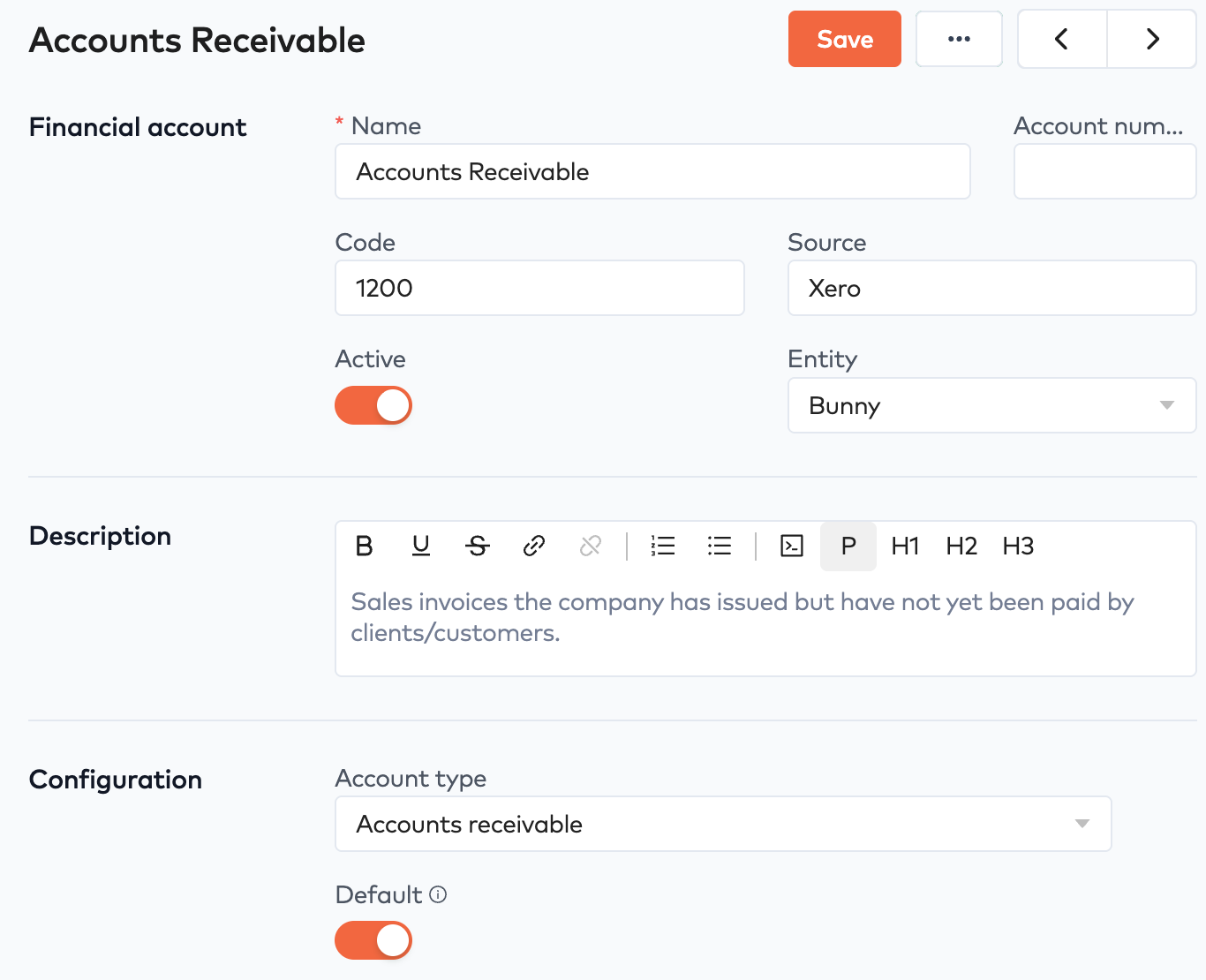Click the Source field containing Xero
The width and height of the screenshot is (1206, 980).
point(992,288)
